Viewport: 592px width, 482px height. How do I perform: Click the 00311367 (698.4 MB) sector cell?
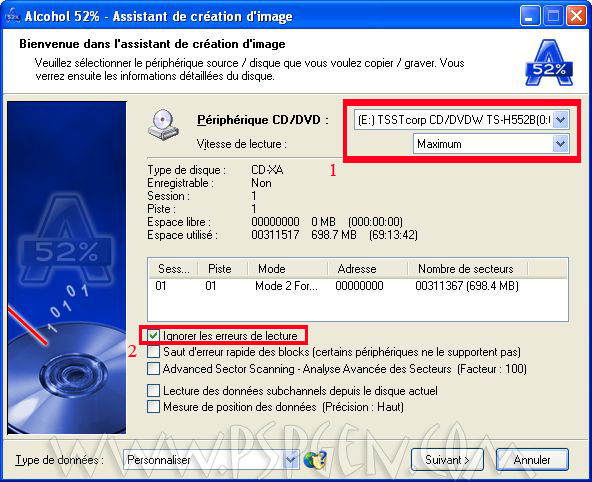tap(467, 286)
